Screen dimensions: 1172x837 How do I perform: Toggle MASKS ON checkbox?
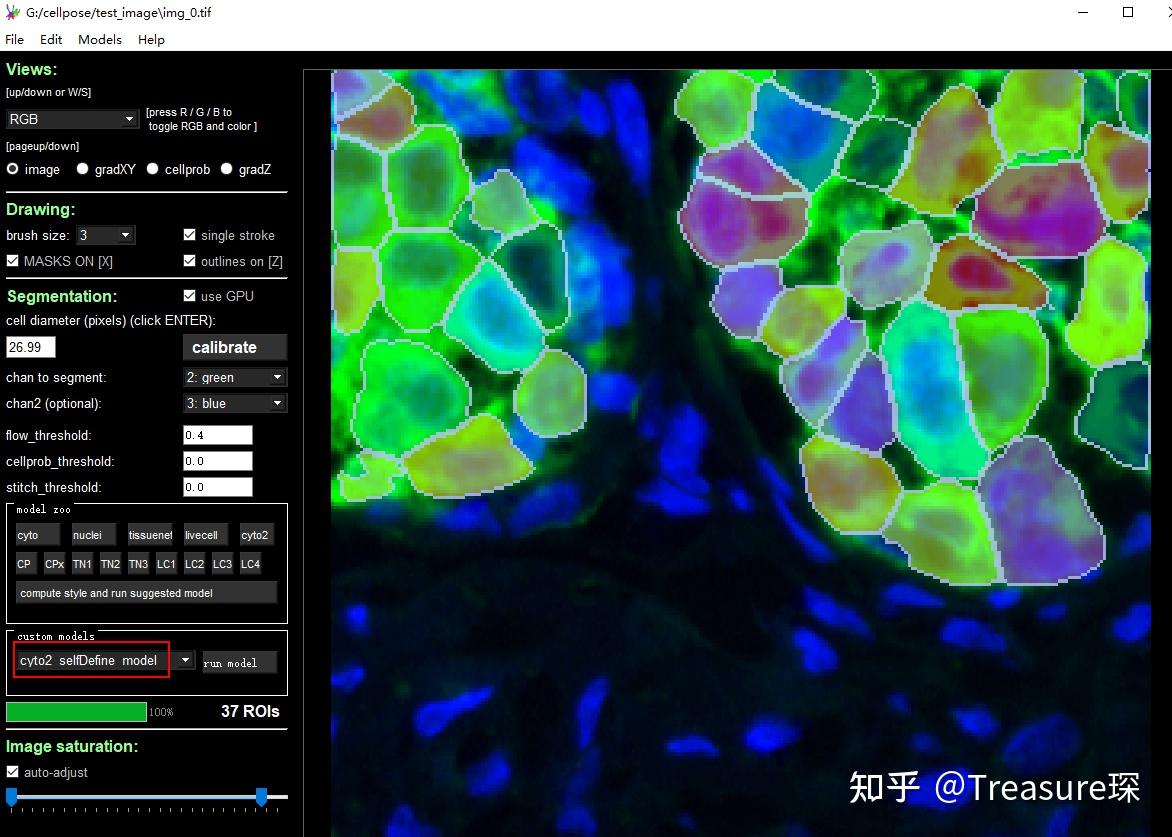pos(12,261)
